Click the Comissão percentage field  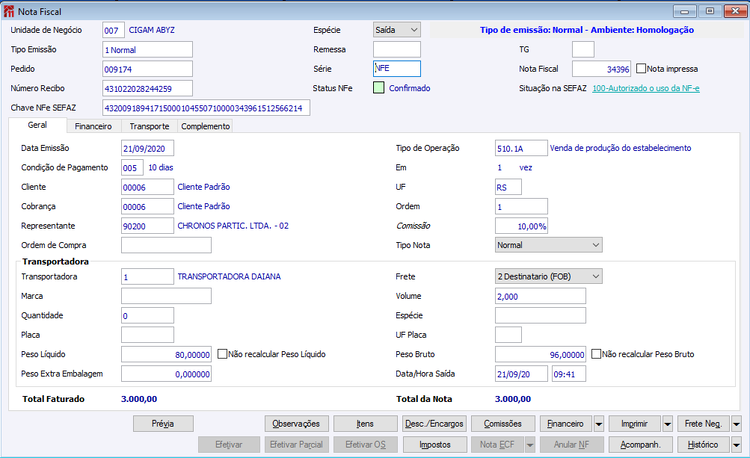(x=521, y=226)
